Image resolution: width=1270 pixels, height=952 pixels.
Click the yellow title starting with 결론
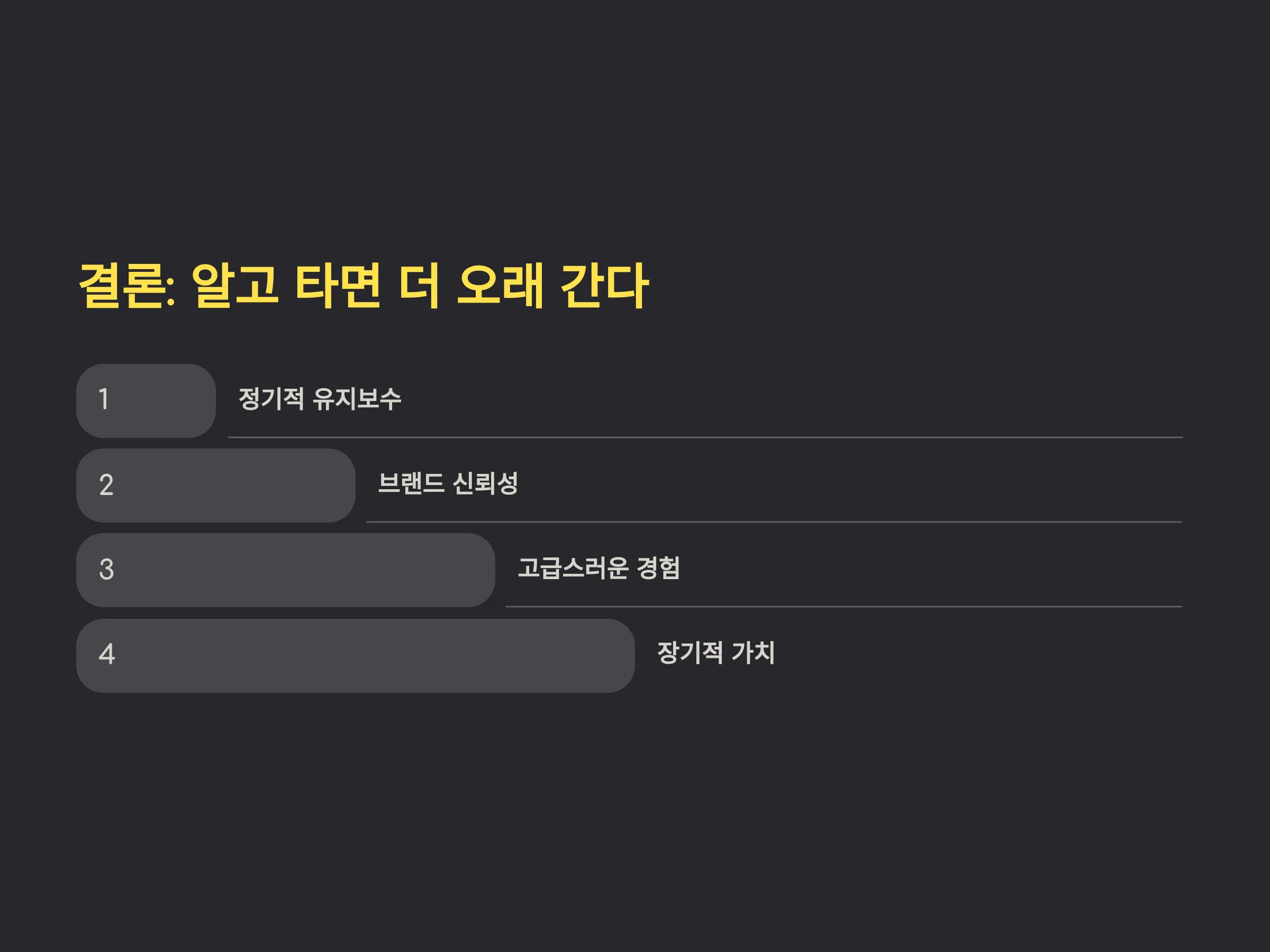(364, 286)
